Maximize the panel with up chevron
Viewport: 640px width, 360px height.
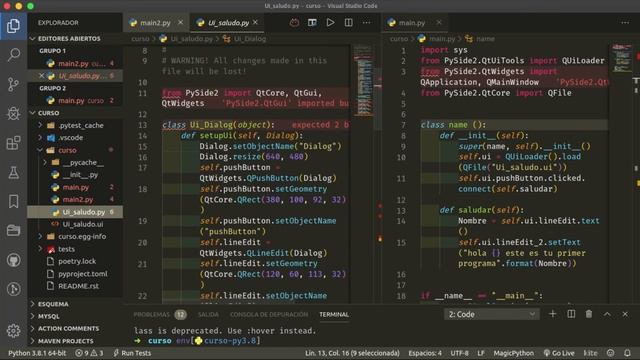coord(607,314)
